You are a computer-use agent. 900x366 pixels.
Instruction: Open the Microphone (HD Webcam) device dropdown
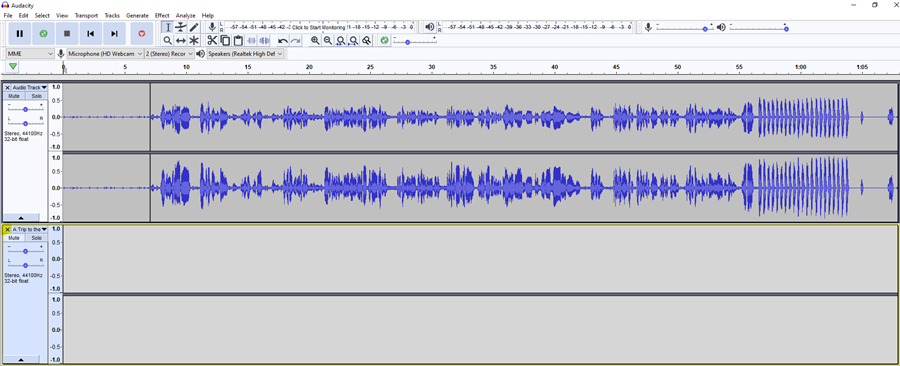105,53
